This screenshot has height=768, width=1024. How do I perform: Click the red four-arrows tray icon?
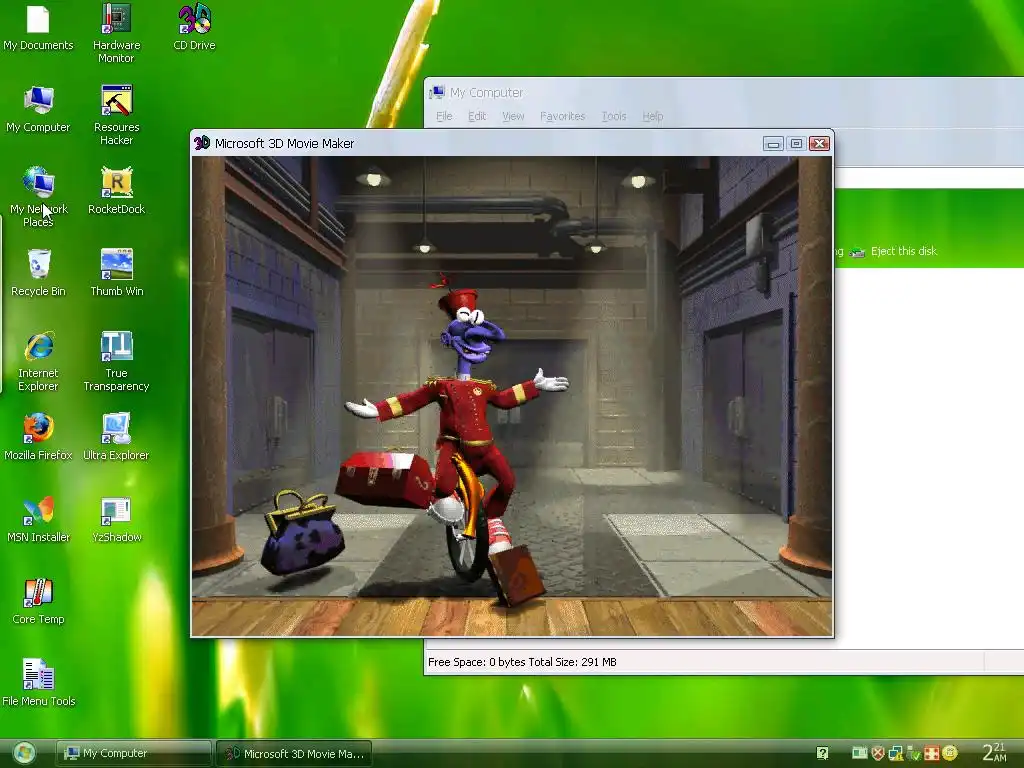[x=932, y=754]
